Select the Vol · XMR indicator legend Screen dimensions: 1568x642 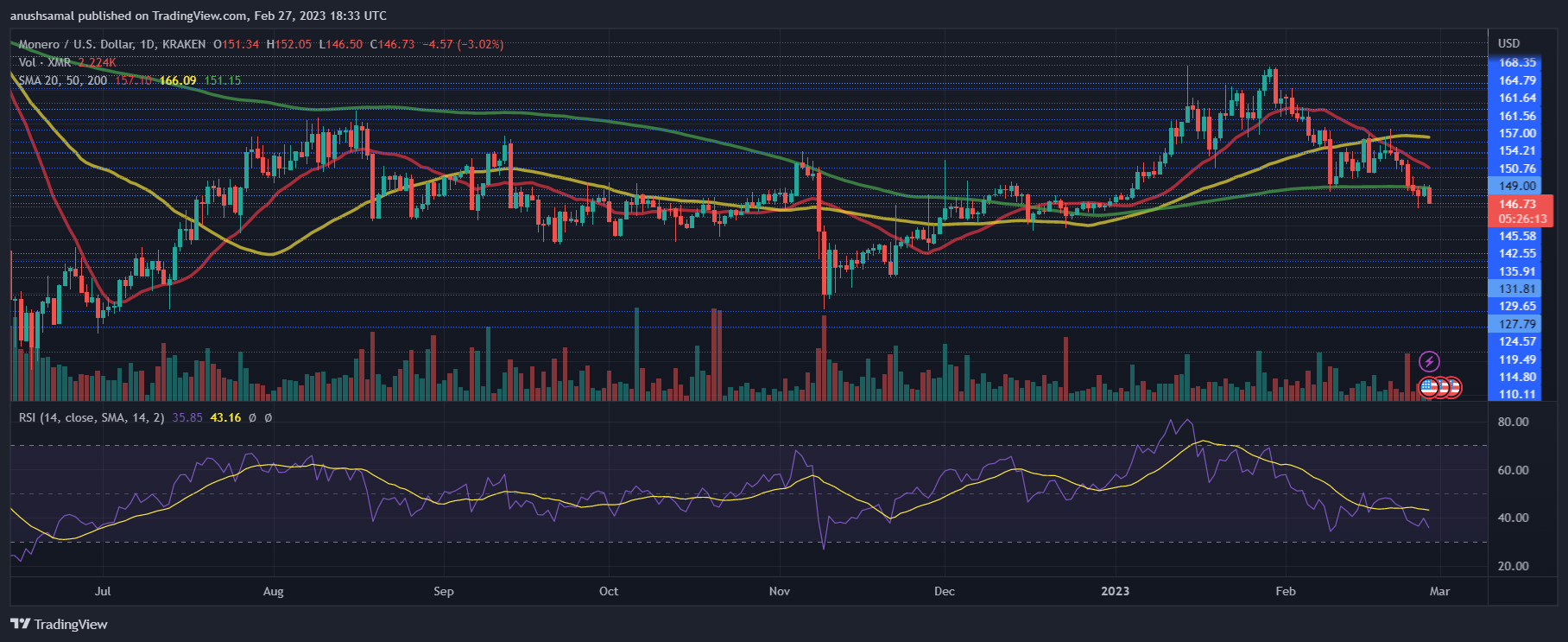45,62
